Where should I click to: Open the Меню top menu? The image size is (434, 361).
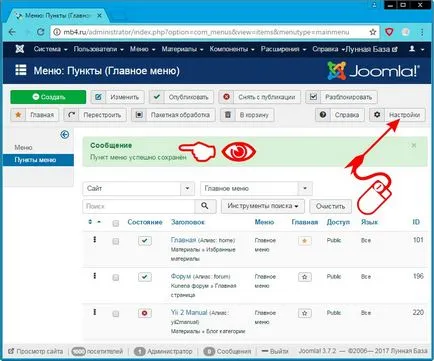coord(142,49)
